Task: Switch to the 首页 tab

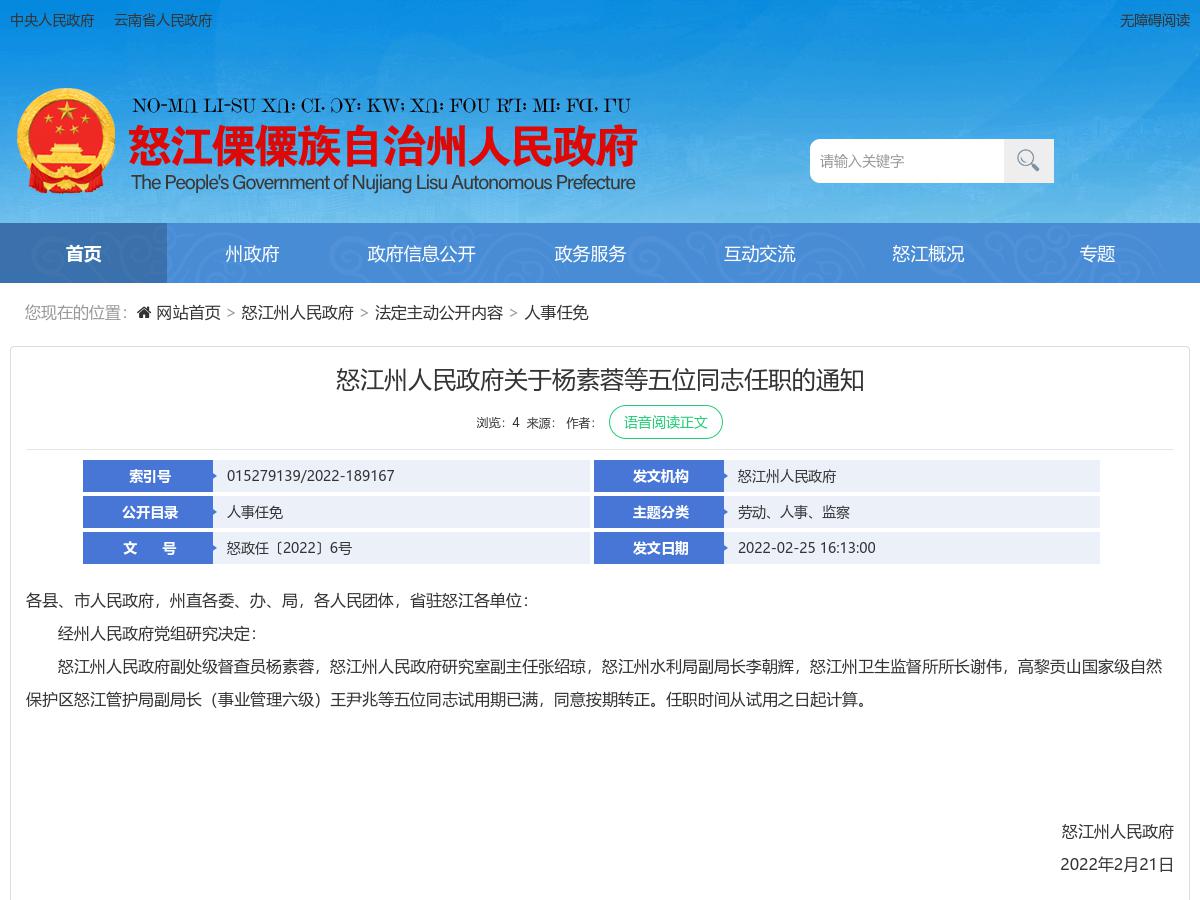Action: click(x=83, y=253)
